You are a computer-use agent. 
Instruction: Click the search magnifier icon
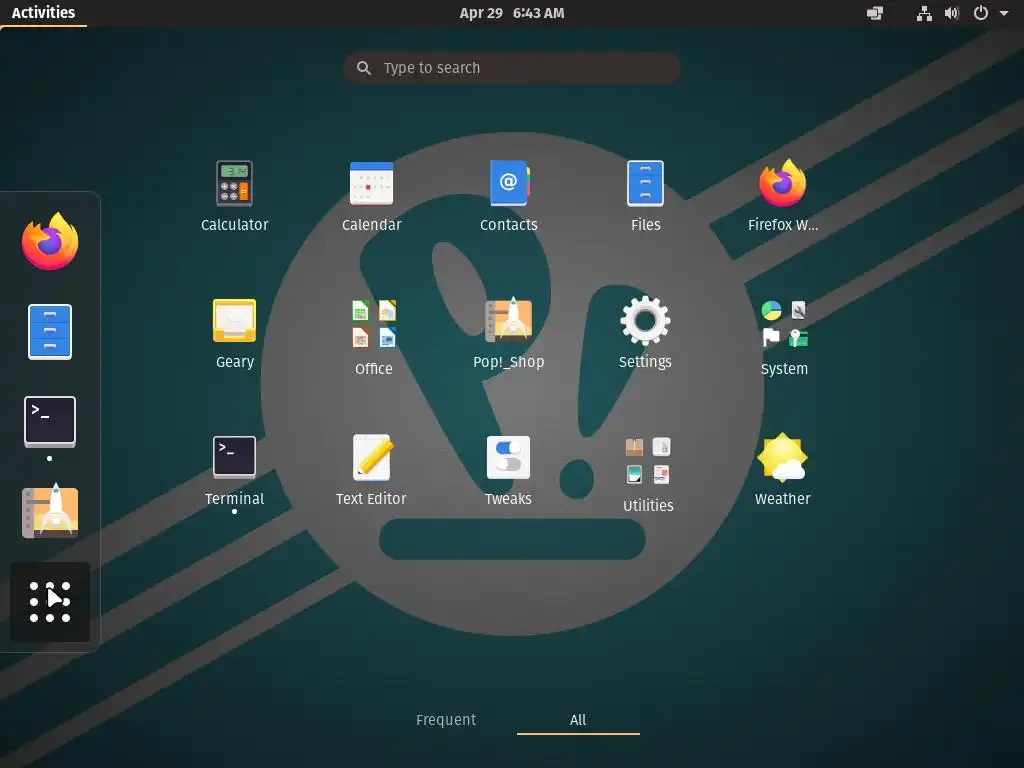[x=364, y=68]
